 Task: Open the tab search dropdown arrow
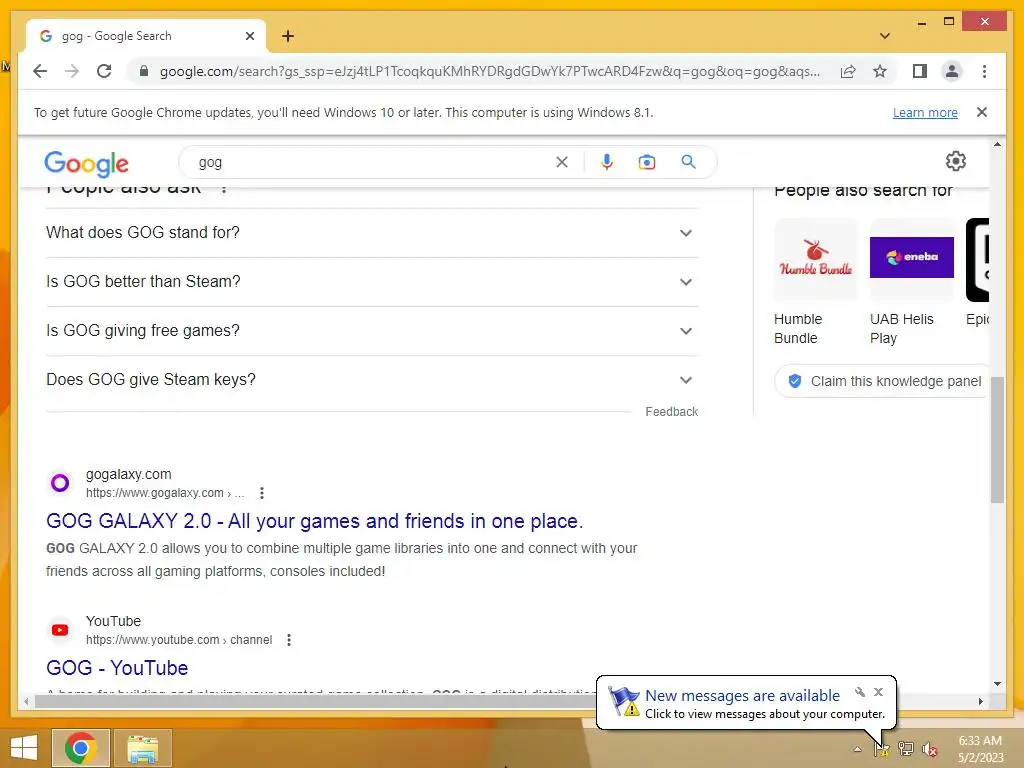885,36
